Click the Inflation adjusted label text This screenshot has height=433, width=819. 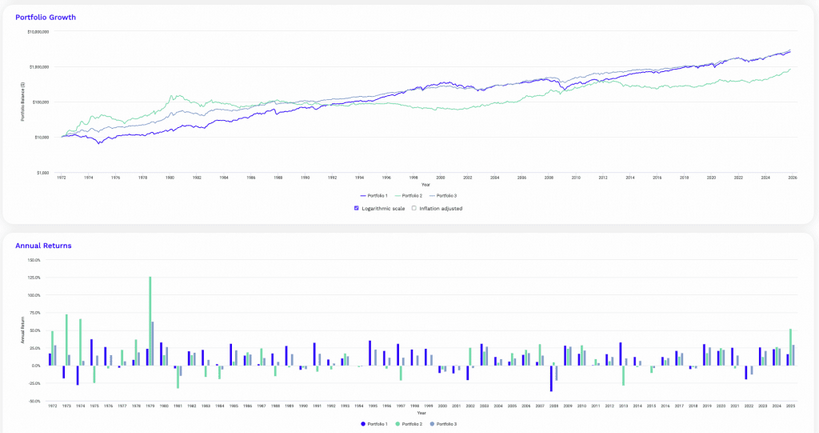point(441,208)
